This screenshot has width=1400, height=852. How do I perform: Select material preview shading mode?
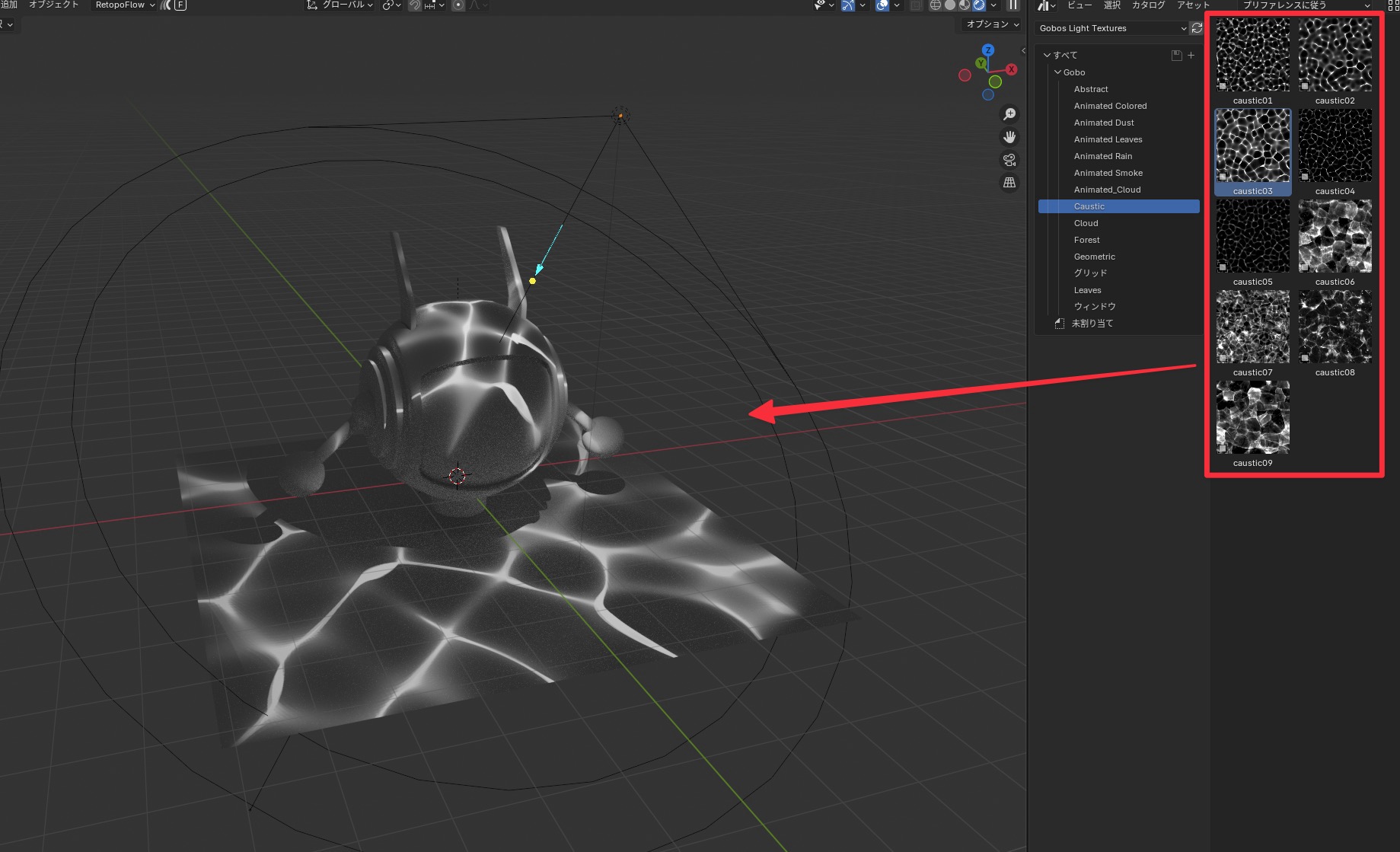(965, 5)
